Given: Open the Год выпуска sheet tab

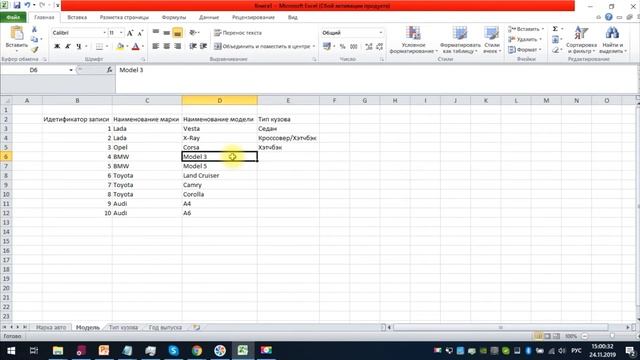Looking at the screenshot, I should pos(165,327).
